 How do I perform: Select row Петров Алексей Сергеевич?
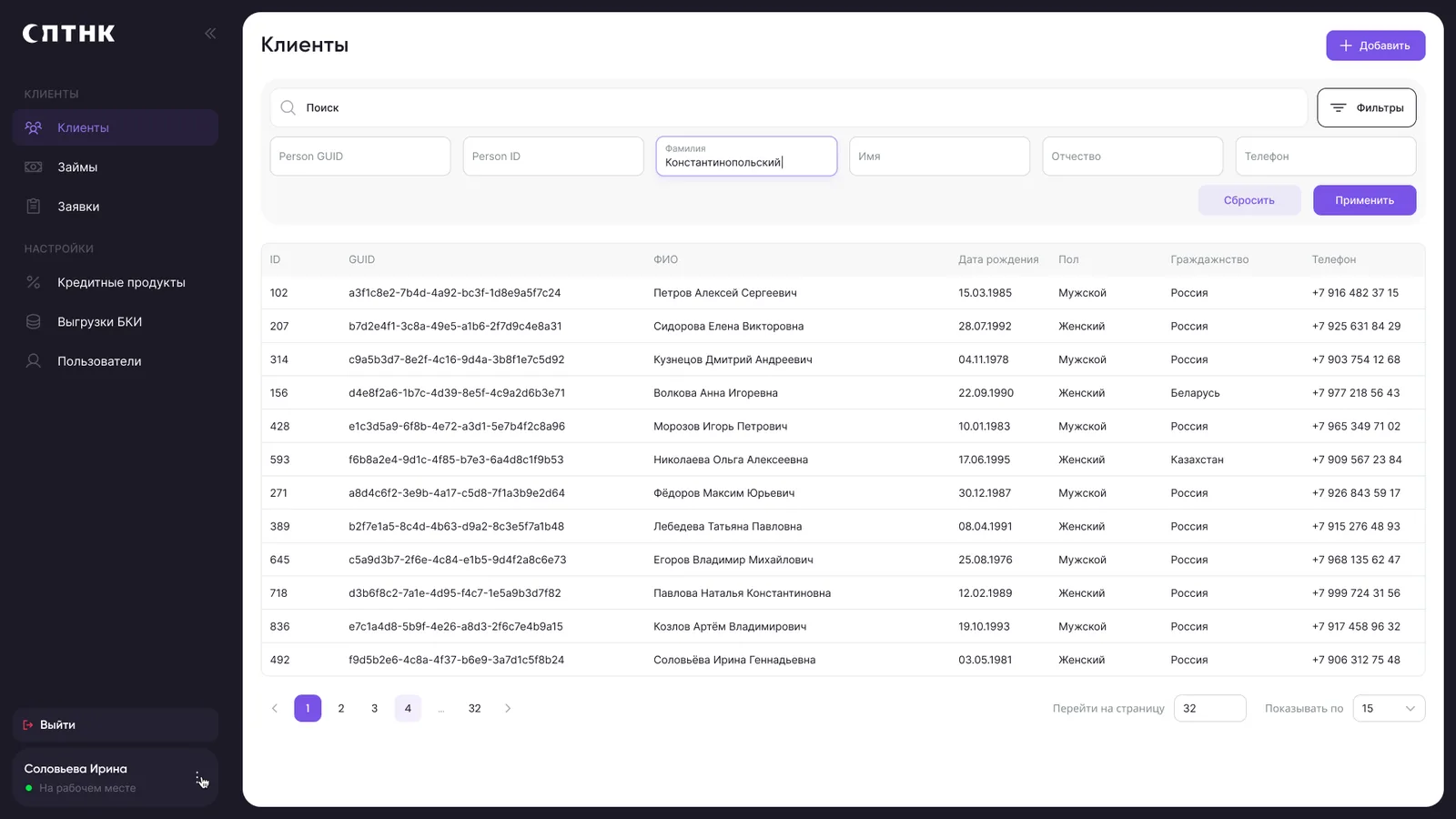tap(843, 293)
